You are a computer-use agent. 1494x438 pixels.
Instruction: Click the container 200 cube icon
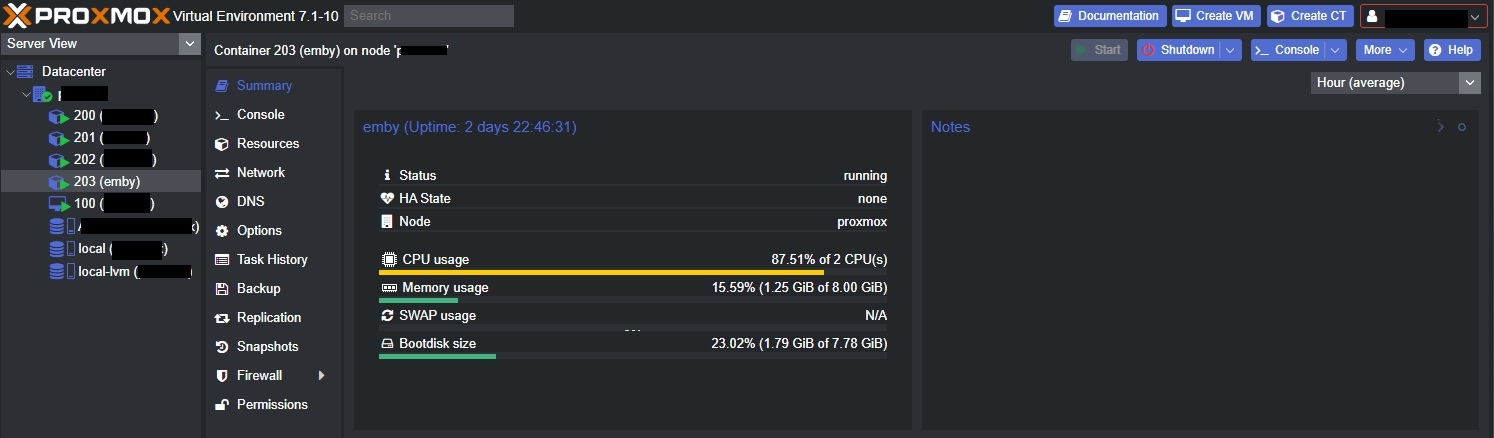point(59,116)
